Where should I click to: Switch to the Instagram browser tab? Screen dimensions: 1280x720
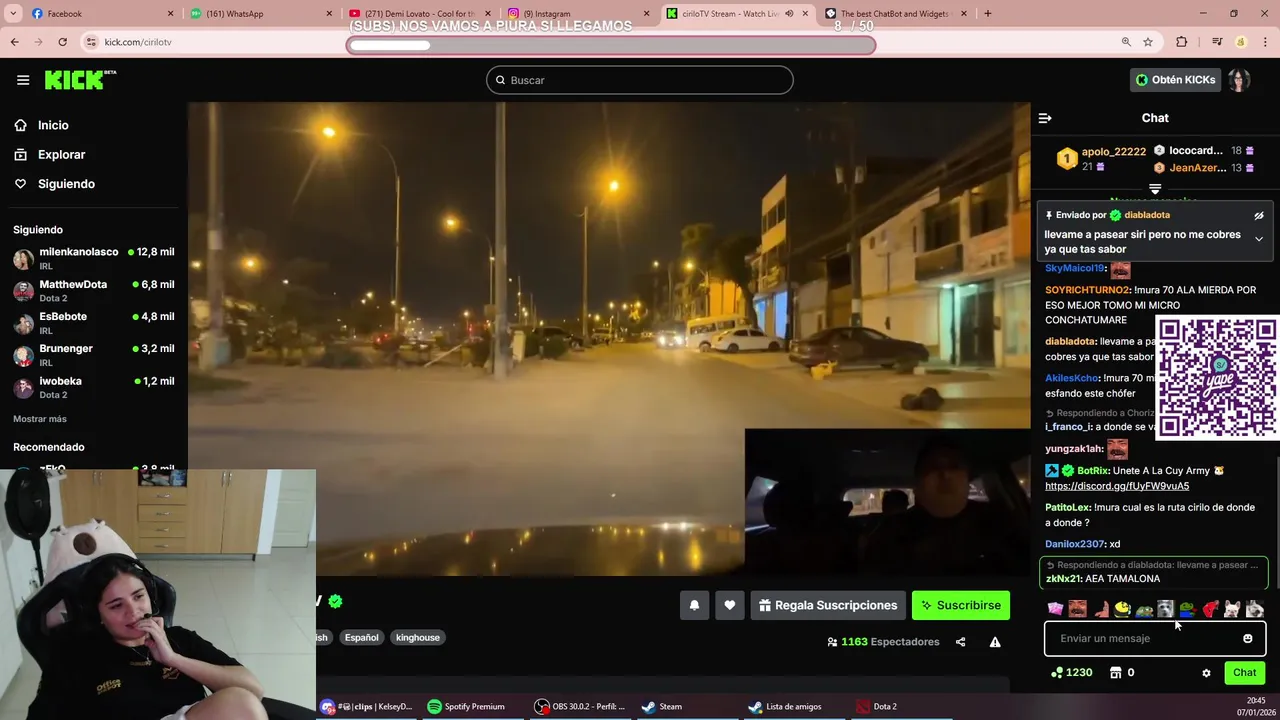pos(578,14)
